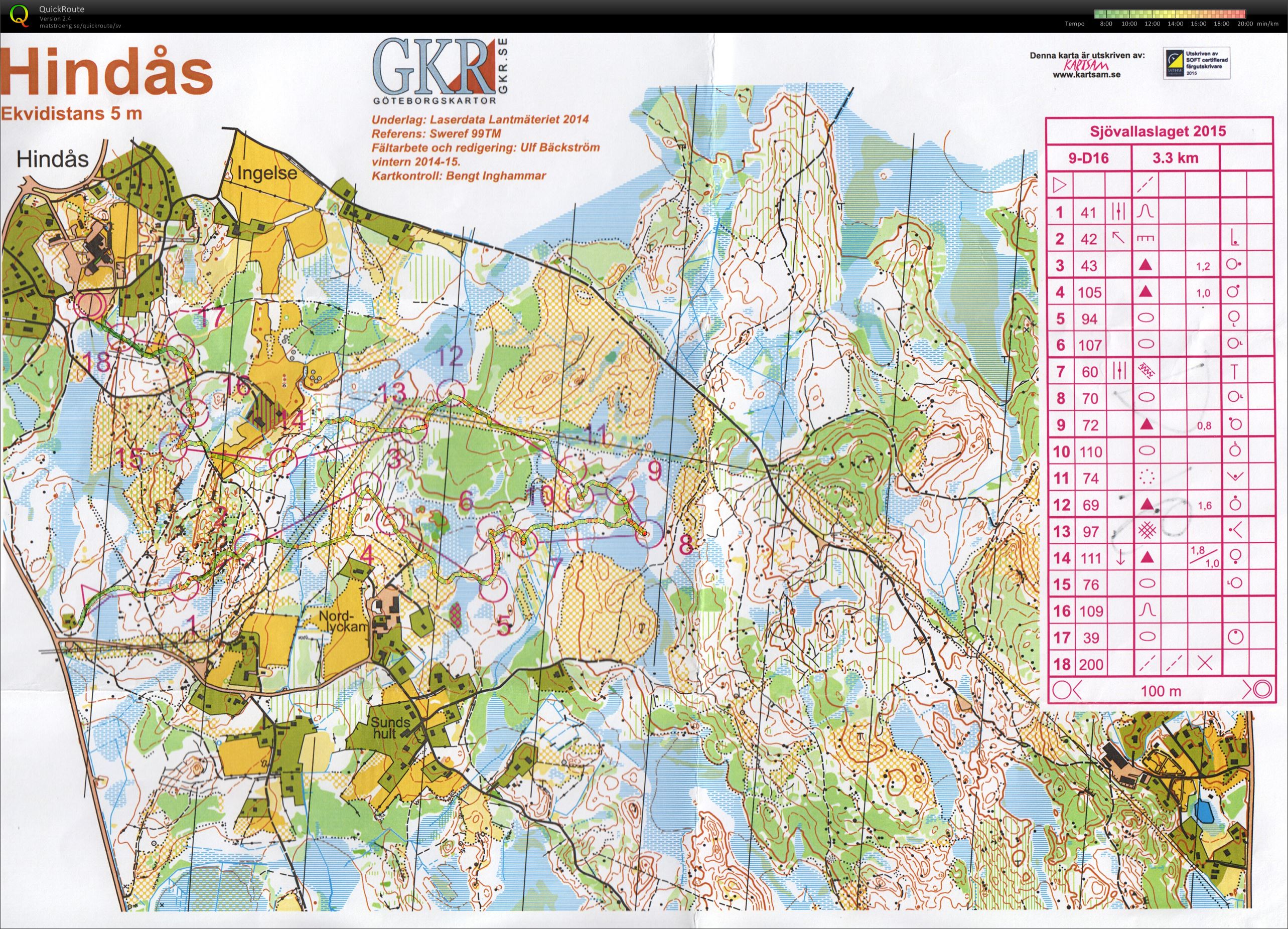Screen dimensions: 1288x929
Task: Click control code 107 in row 6
Action: tap(1089, 345)
